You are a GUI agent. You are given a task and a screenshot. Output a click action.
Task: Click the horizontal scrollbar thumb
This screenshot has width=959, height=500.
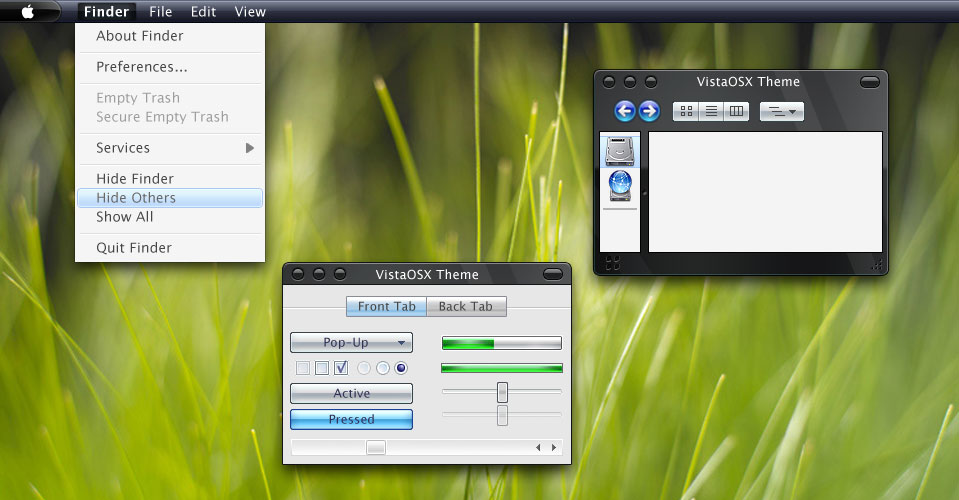tap(376, 447)
